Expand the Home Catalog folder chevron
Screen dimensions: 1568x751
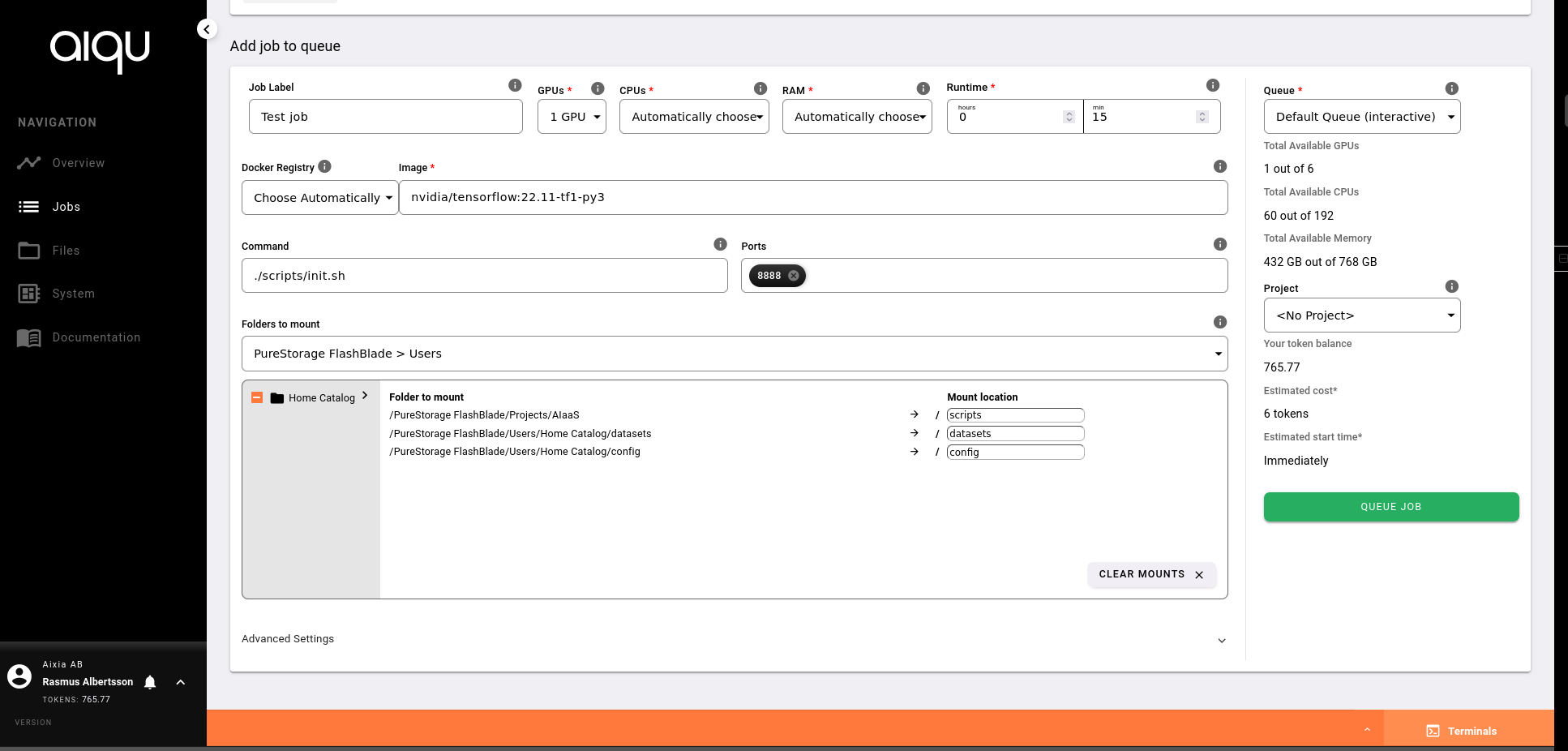click(x=365, y=396)
